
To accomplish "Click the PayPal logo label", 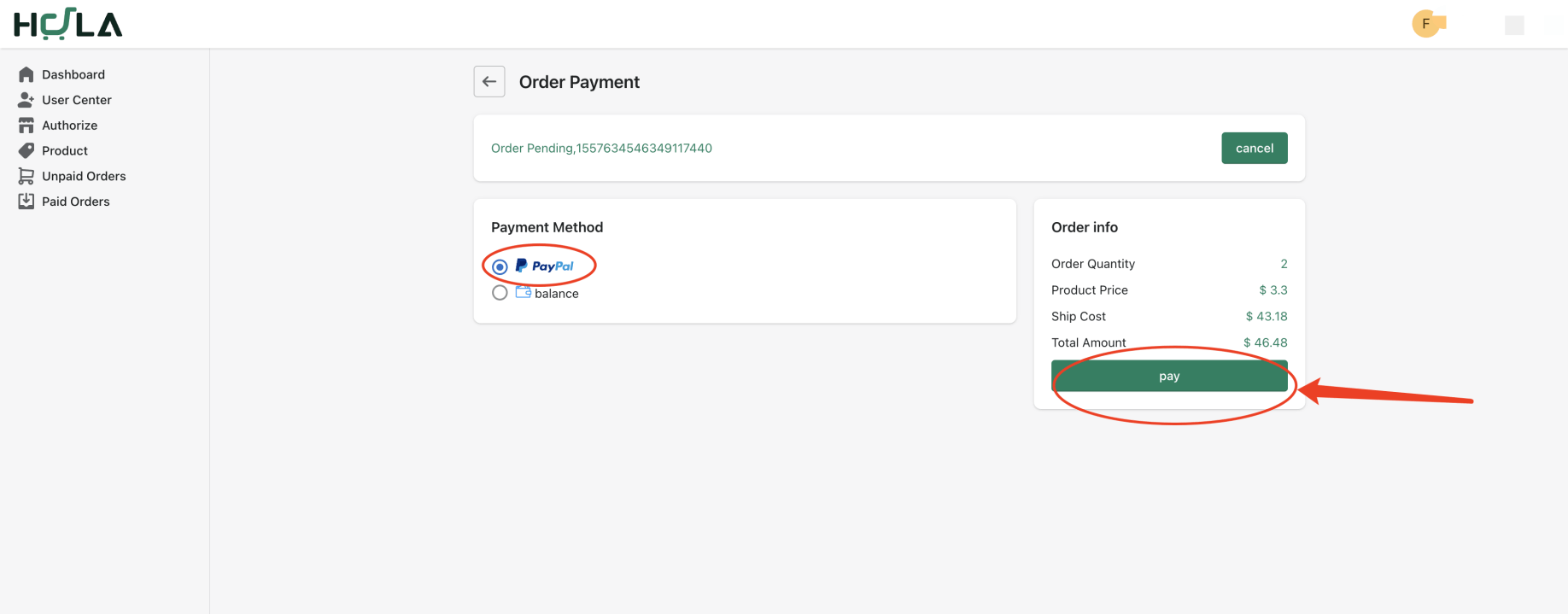I will point(545,266).
